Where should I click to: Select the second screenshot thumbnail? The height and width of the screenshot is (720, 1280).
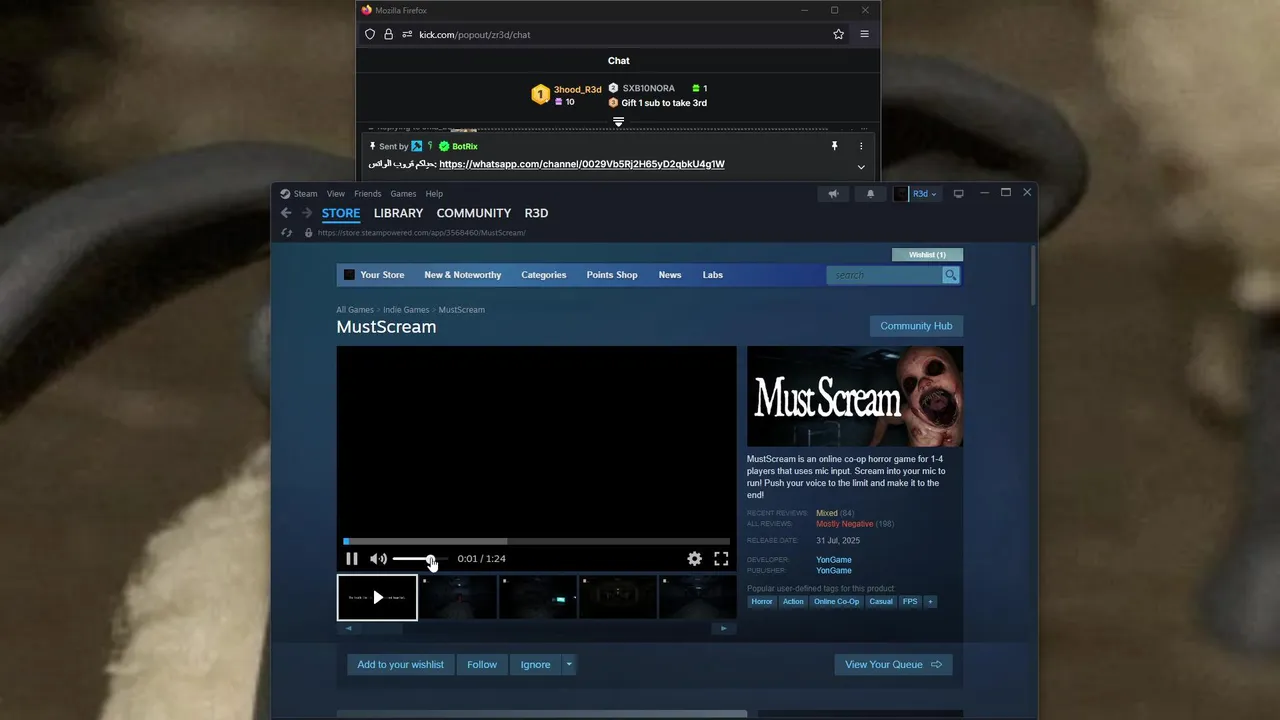click(458, 597)
